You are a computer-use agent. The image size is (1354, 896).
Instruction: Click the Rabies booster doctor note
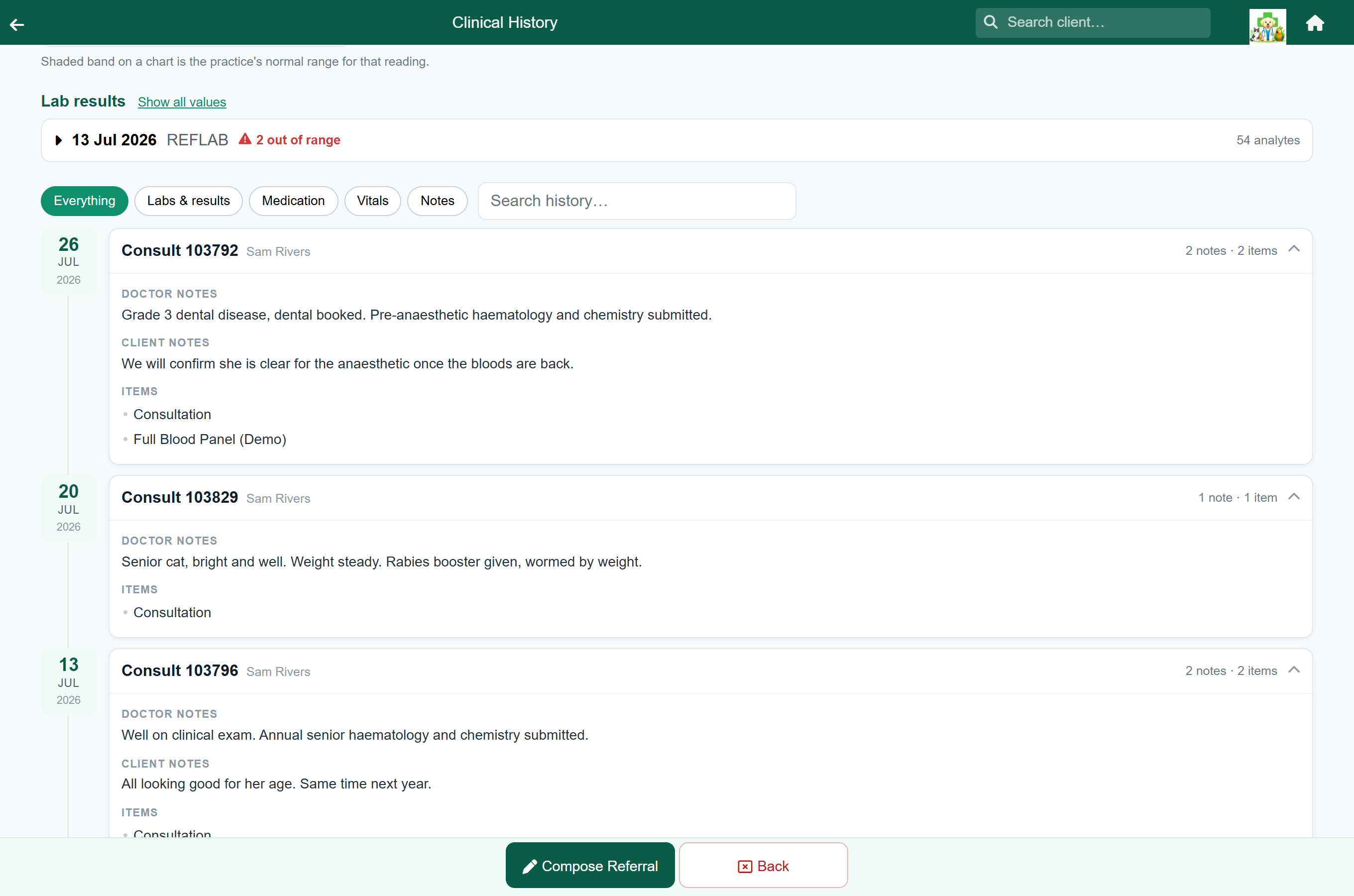pyautogui.click(x=382, y=561)
